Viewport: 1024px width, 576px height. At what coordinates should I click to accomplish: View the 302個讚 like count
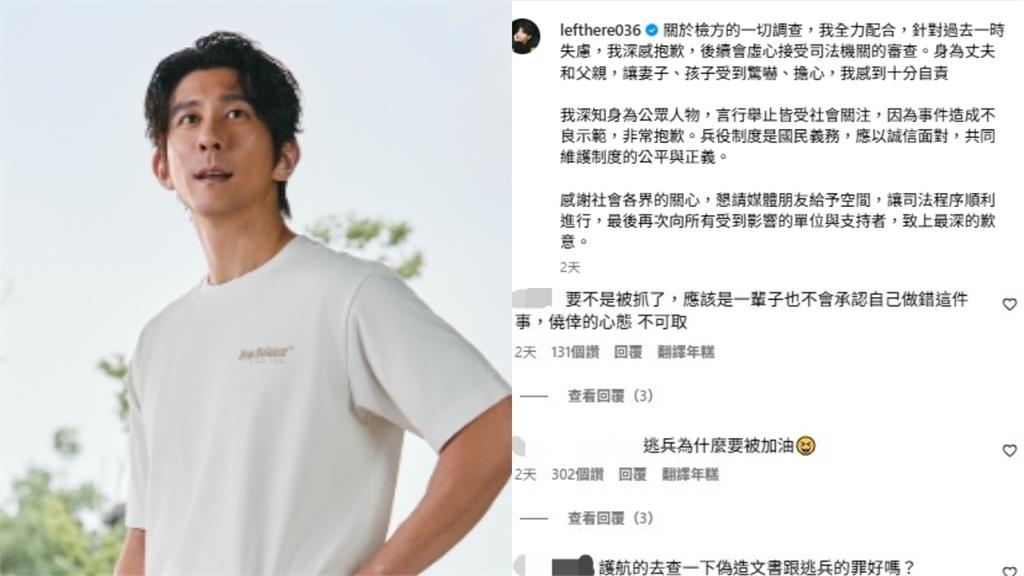[577, 474]
